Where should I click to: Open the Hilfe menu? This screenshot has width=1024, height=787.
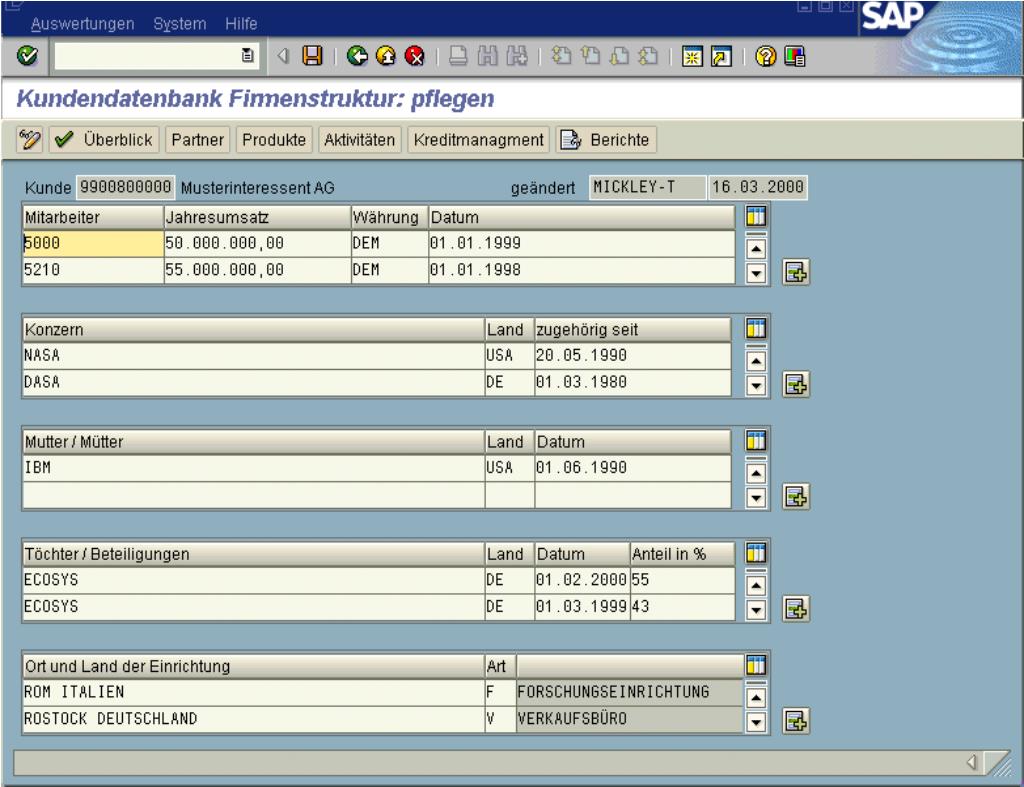[241, 24]
